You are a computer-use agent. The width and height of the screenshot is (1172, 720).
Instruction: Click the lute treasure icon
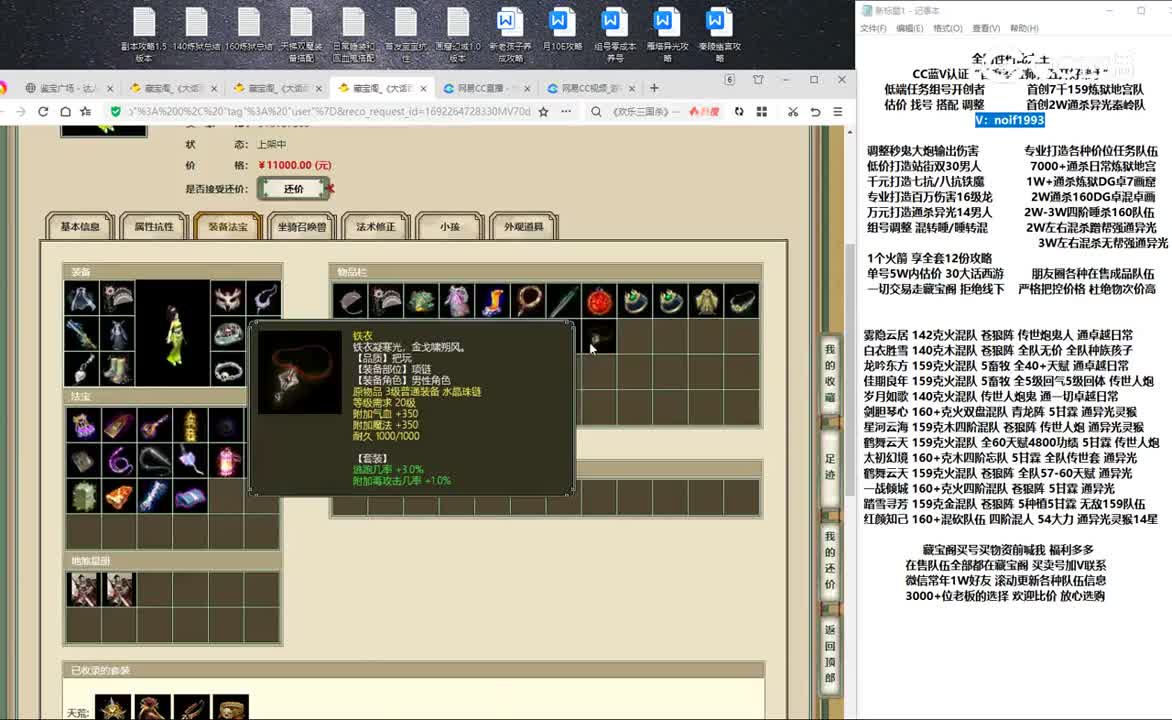155,425
